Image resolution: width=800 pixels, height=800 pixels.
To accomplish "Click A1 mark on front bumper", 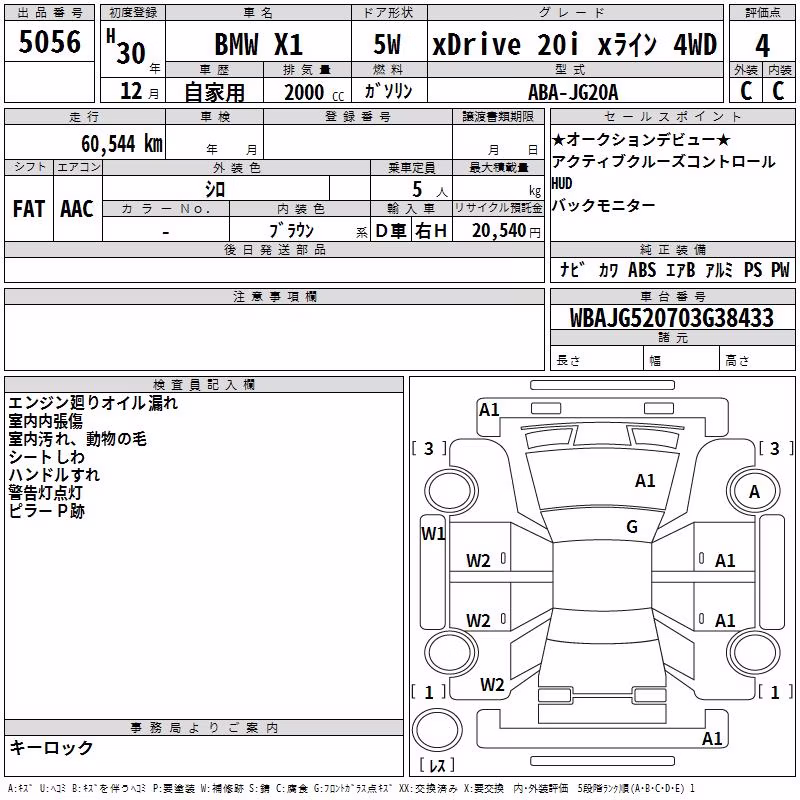I will 489,410.
